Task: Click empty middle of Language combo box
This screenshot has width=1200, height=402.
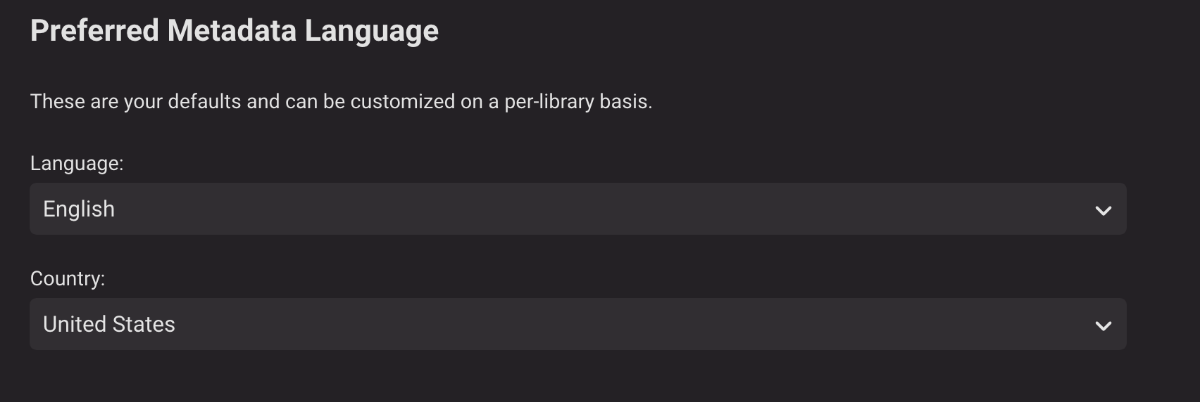Action: tap(600, 209)
